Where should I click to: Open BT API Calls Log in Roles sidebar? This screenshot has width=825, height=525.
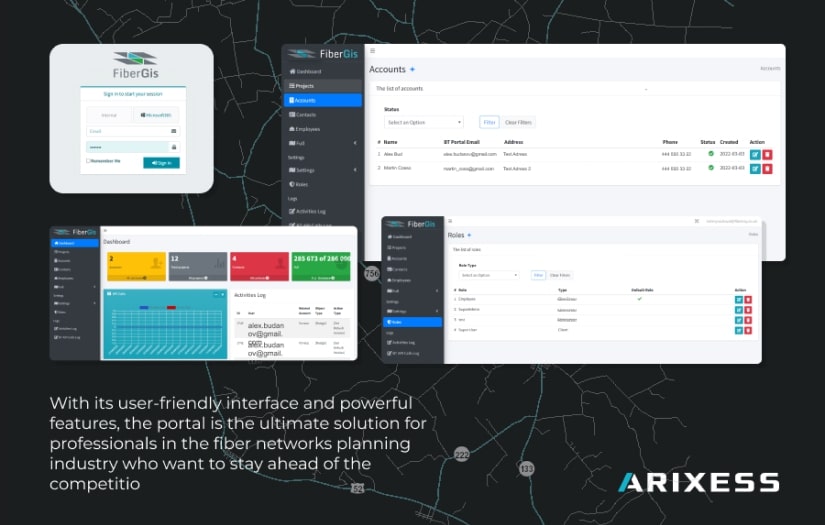click(412, 354)
